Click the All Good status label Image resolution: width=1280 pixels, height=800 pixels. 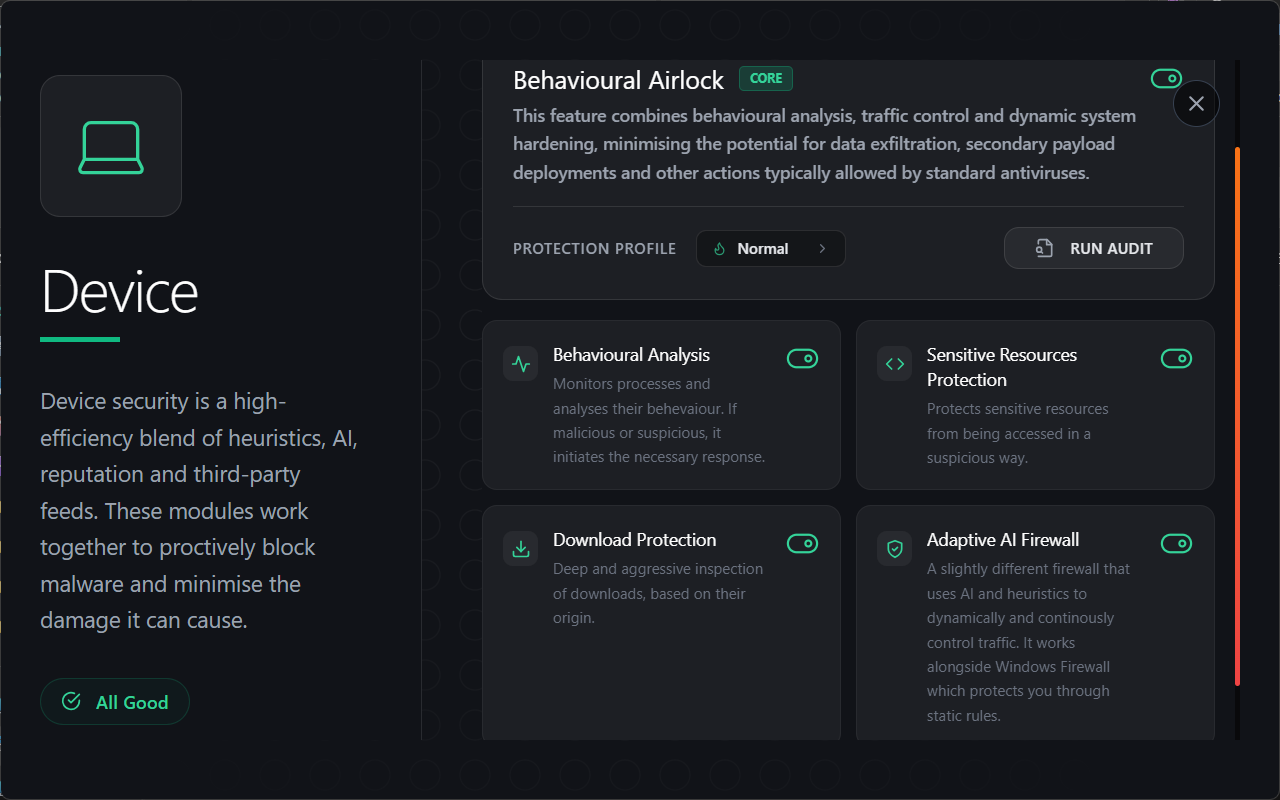click(132, 703)
